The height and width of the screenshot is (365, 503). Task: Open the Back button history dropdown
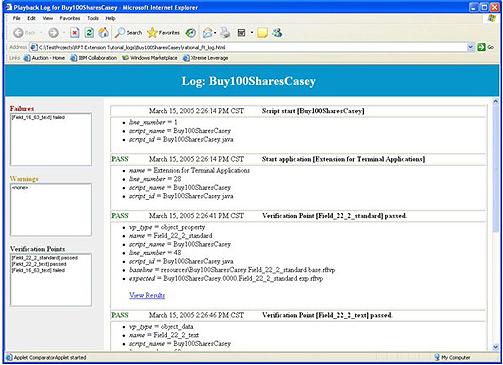[41, 33]
